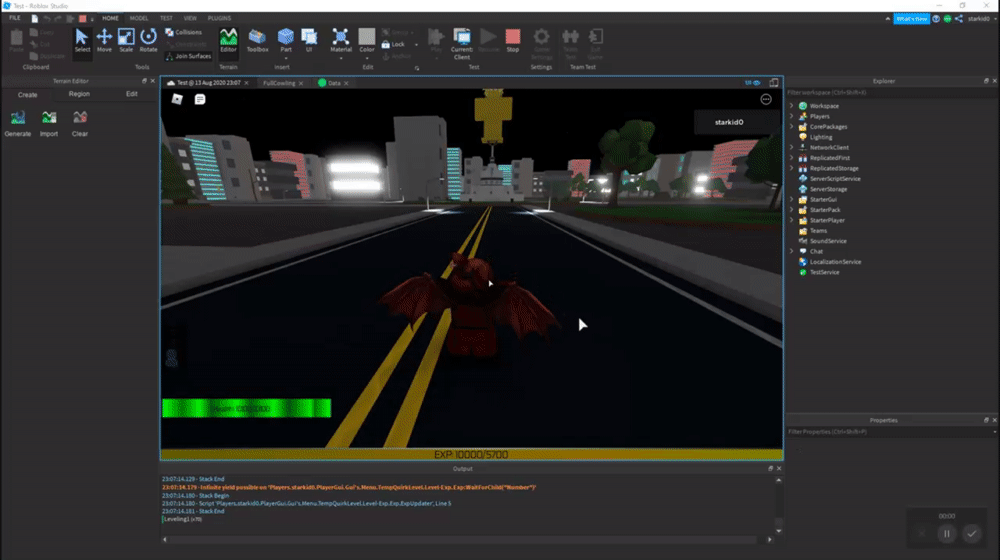Toggle Join Surfaces option
The width and height of the screenshot is (1000, 560).
188,56
